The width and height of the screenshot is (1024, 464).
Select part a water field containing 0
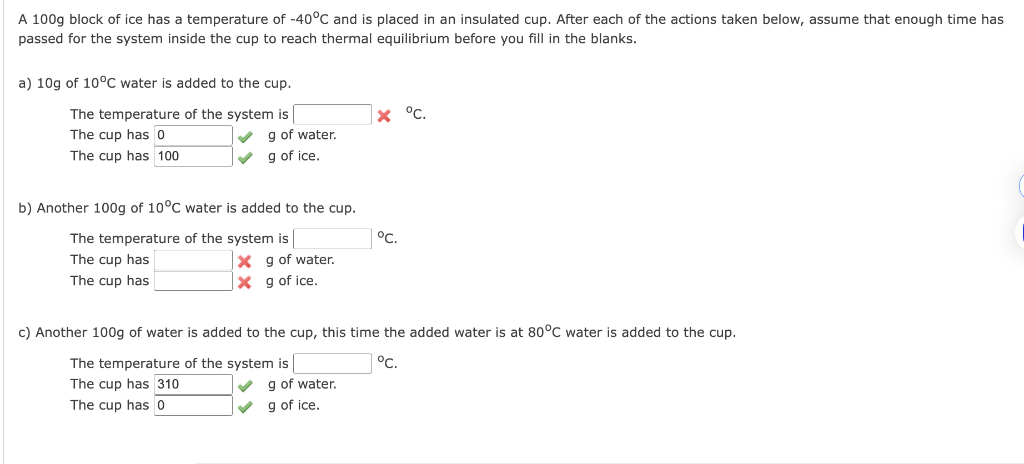pos(194,136)
